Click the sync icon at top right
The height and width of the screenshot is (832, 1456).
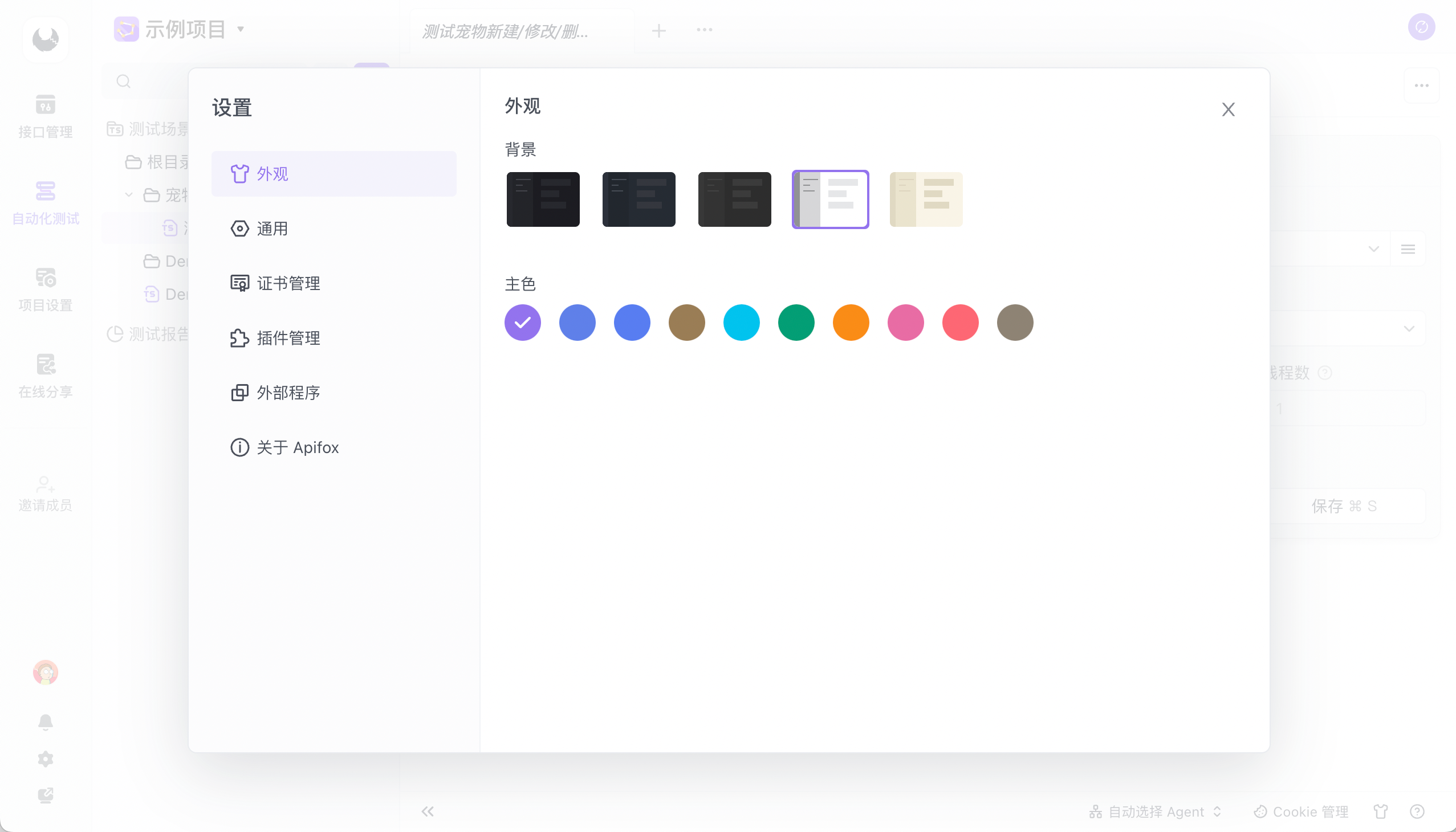click(x=1421, y=27)
